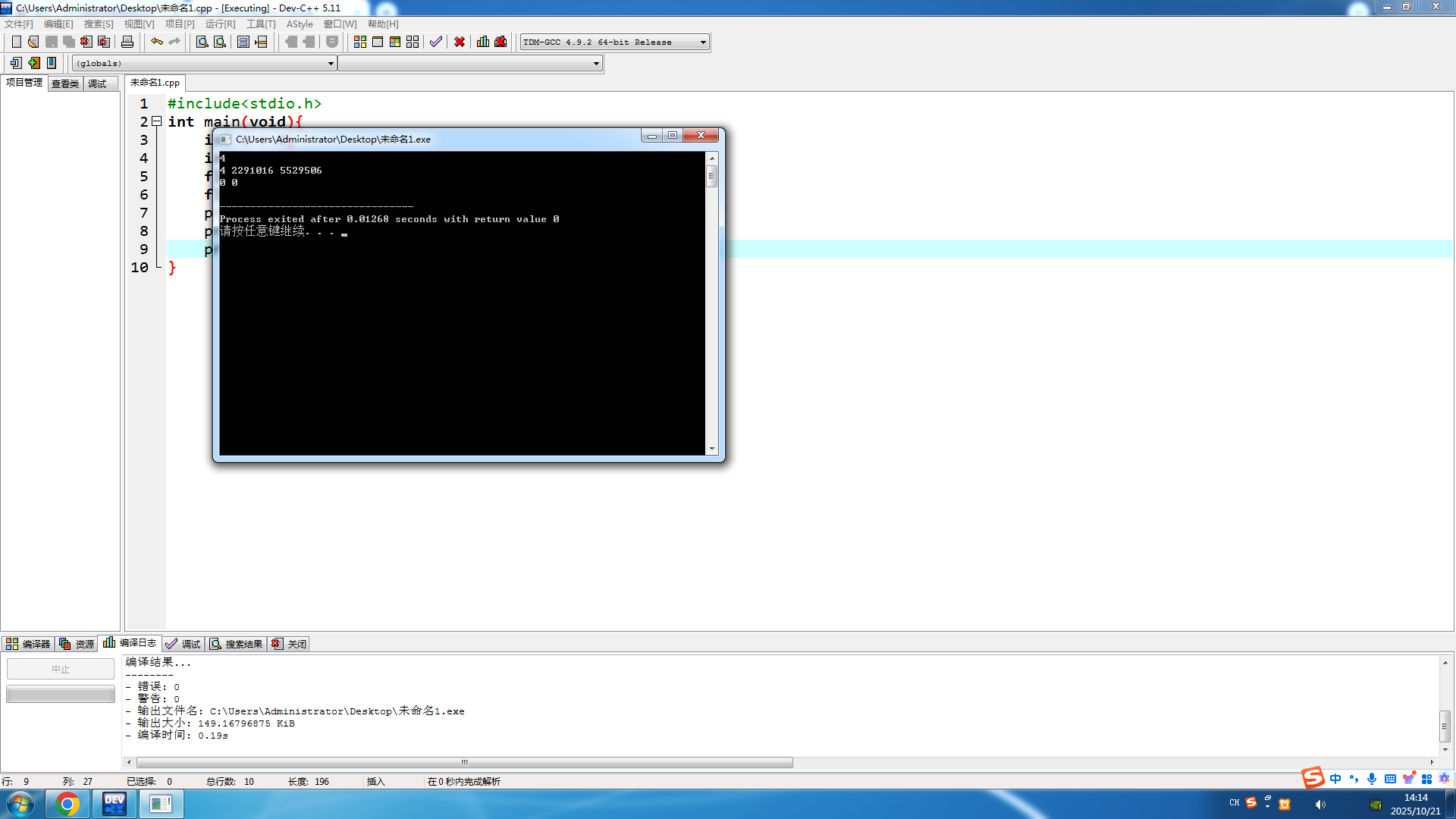Expand the TDM-GCC compiler selection dropdown

click(703, 42)
